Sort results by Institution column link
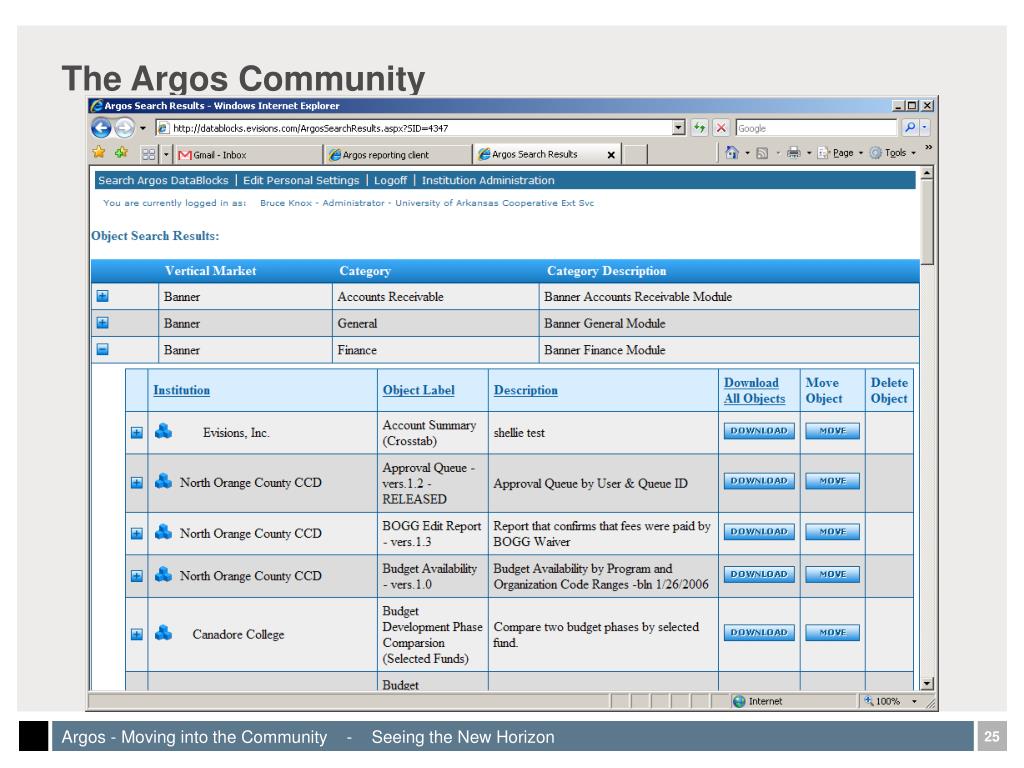The width and height of the screenshot is (1024, 768). coord(182,390)
